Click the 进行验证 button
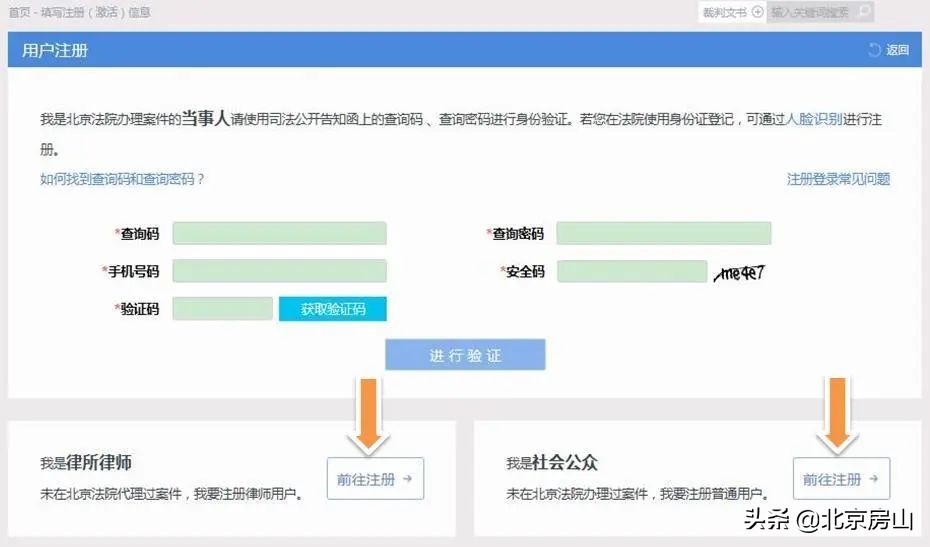The image size is (930, 547). coord(465,355)
